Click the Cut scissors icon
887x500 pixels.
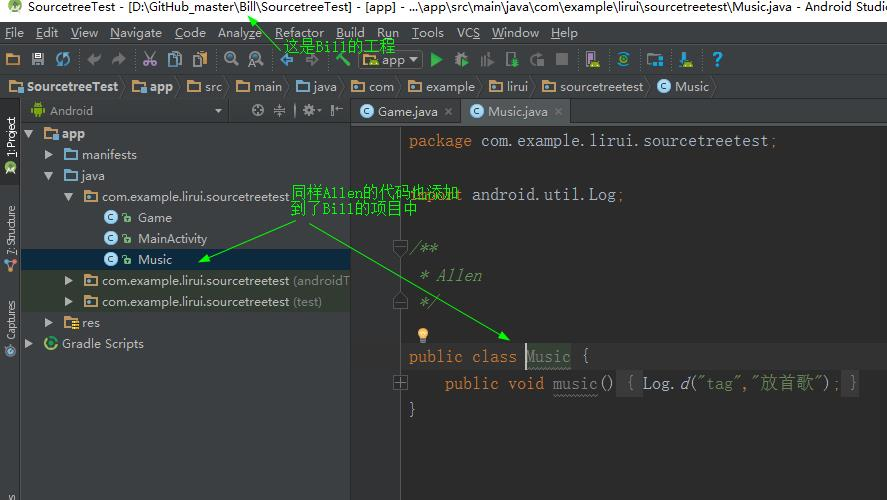[149, 59]
